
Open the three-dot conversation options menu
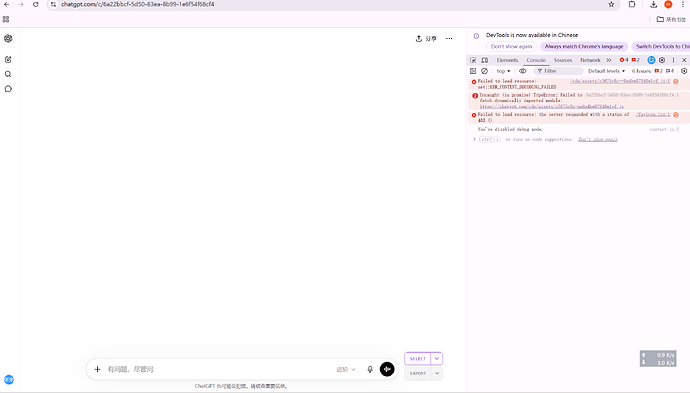449,39
